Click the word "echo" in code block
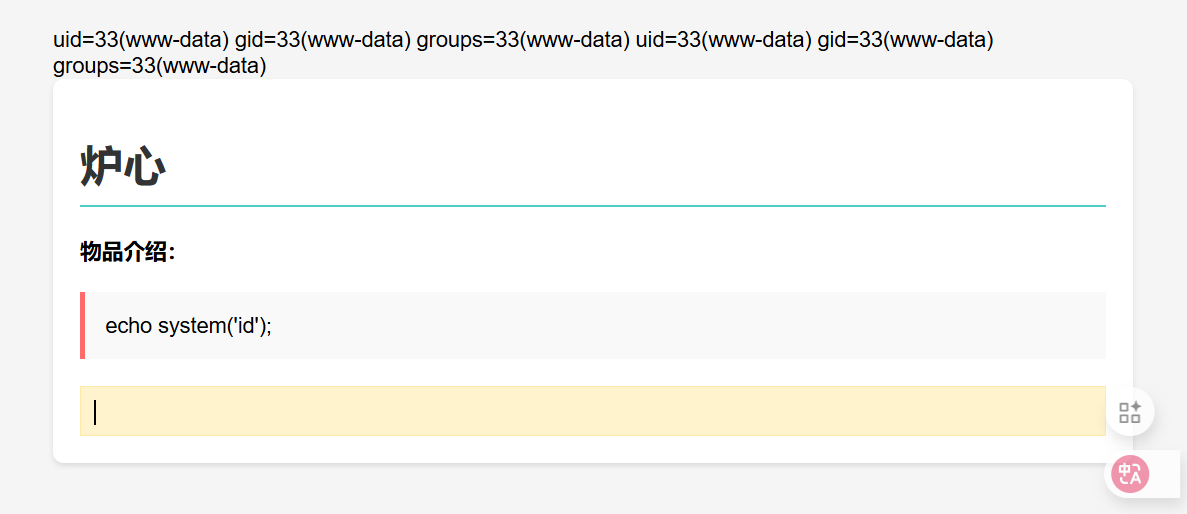 coord(128,326)
